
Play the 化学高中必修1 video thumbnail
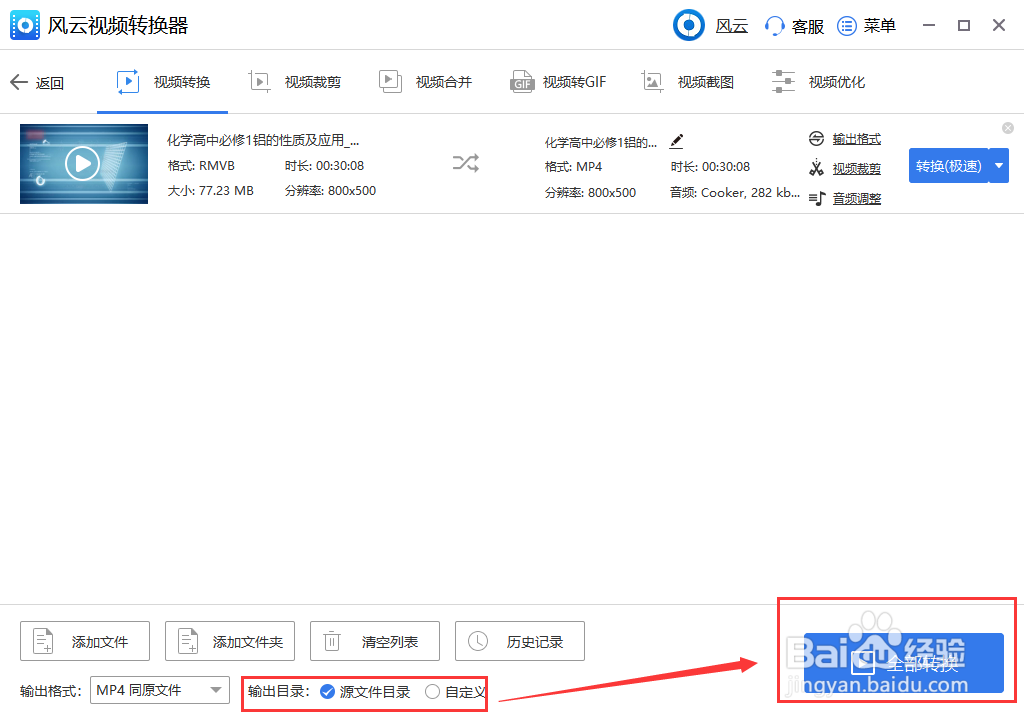83,163
